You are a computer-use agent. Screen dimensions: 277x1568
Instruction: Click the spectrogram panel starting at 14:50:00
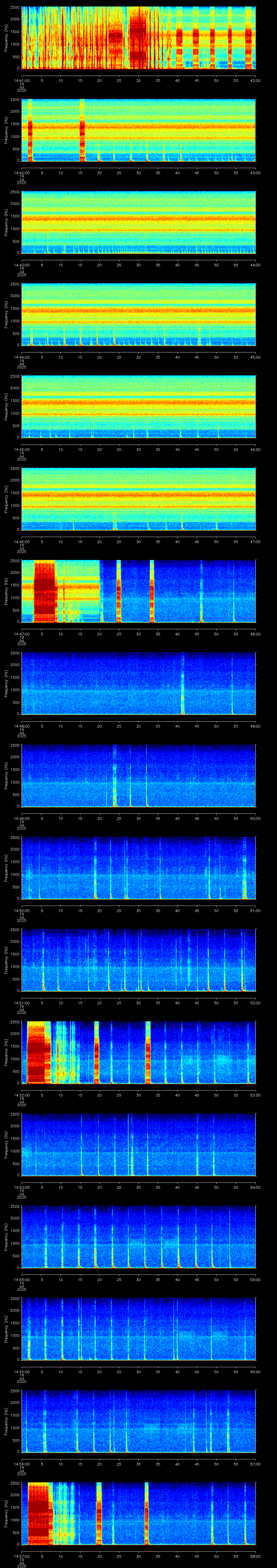(x=138, y=868)
